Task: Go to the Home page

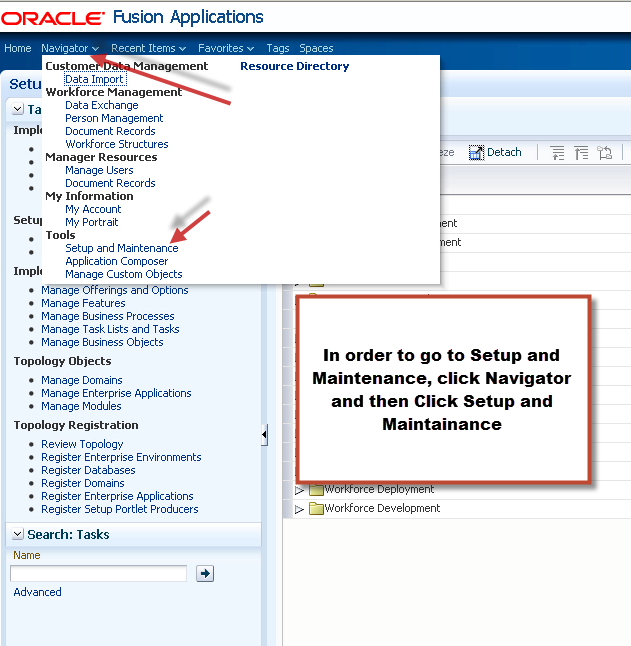Action: 18,48
